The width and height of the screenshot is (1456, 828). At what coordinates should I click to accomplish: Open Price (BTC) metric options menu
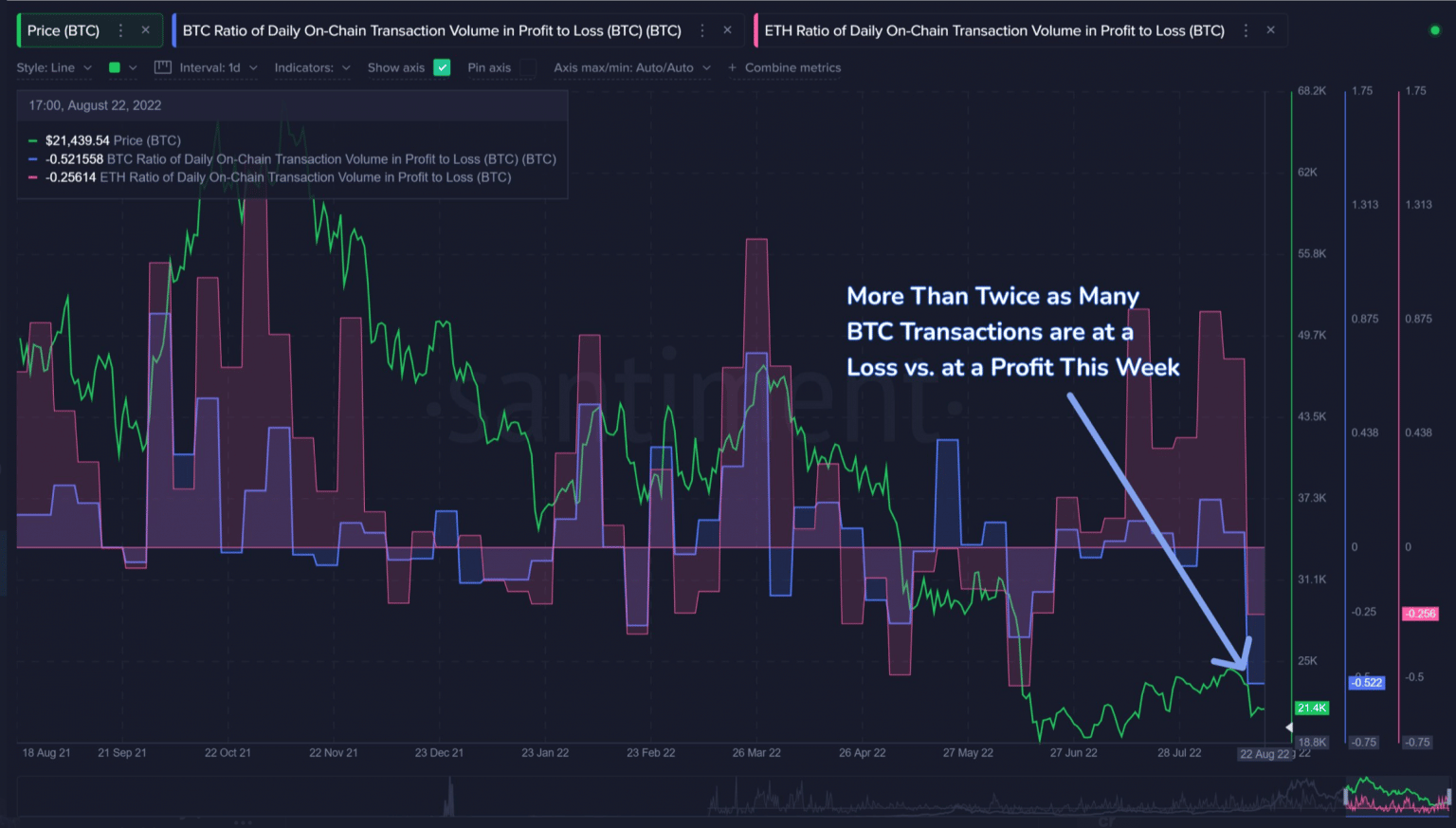(120, 30)
